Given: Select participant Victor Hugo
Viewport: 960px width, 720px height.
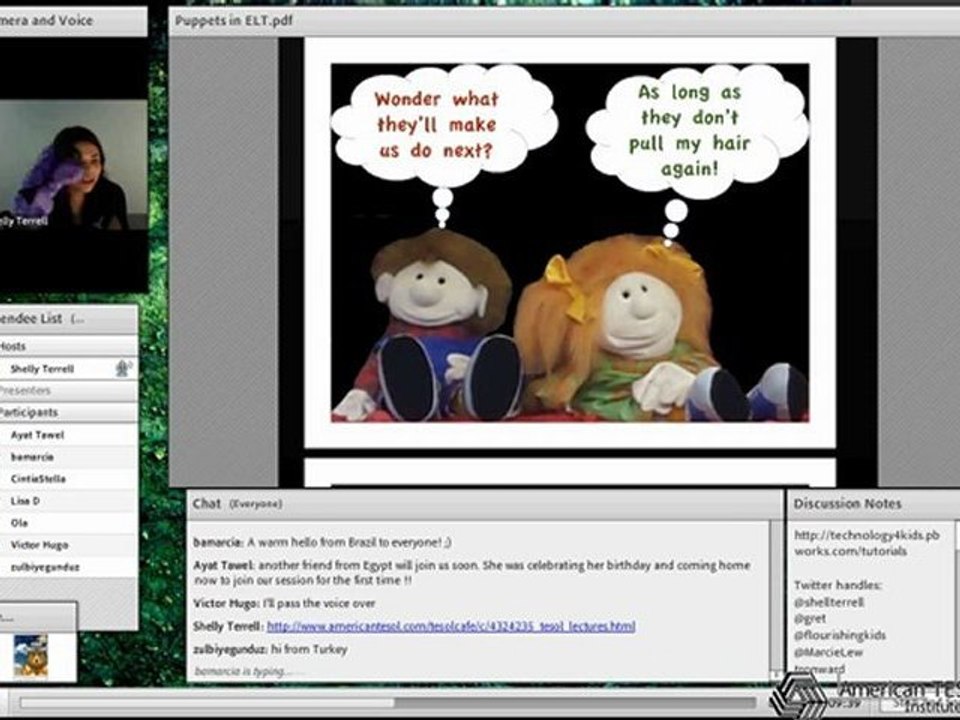Looking at the screenshot, I should click(69, 545).
